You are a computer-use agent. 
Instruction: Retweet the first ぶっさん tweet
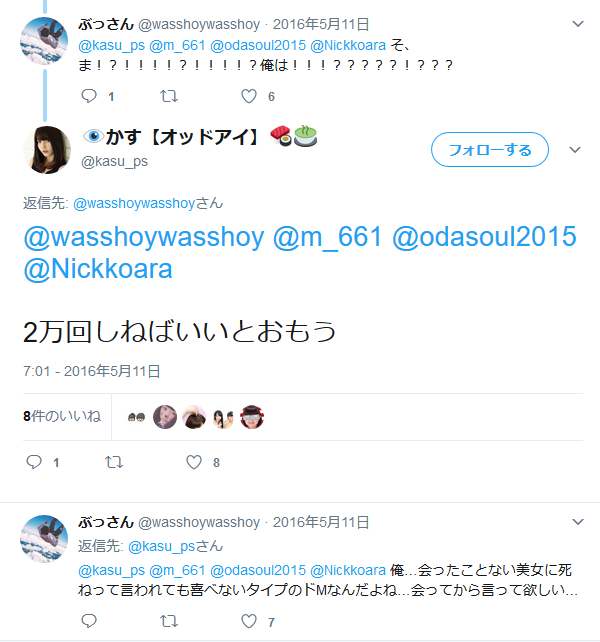tap(168, 96)
